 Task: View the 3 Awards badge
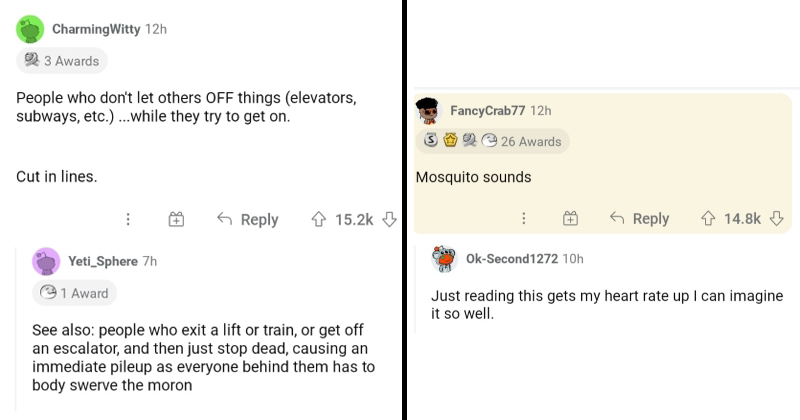pos(62,61)
